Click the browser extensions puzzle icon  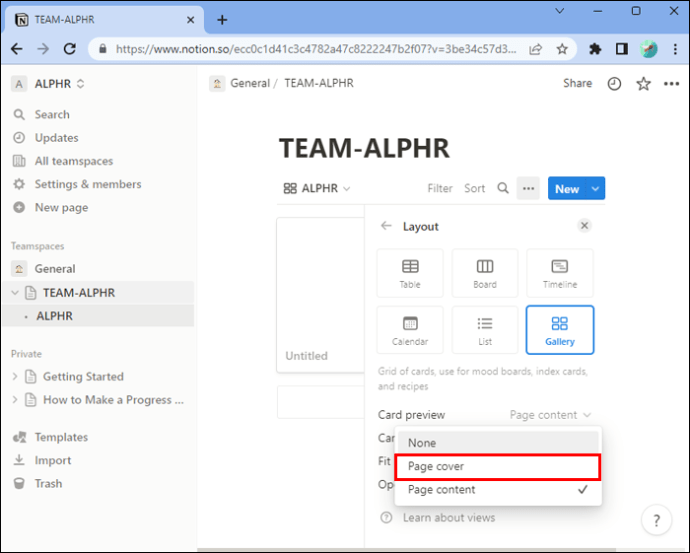click(595, 49)
